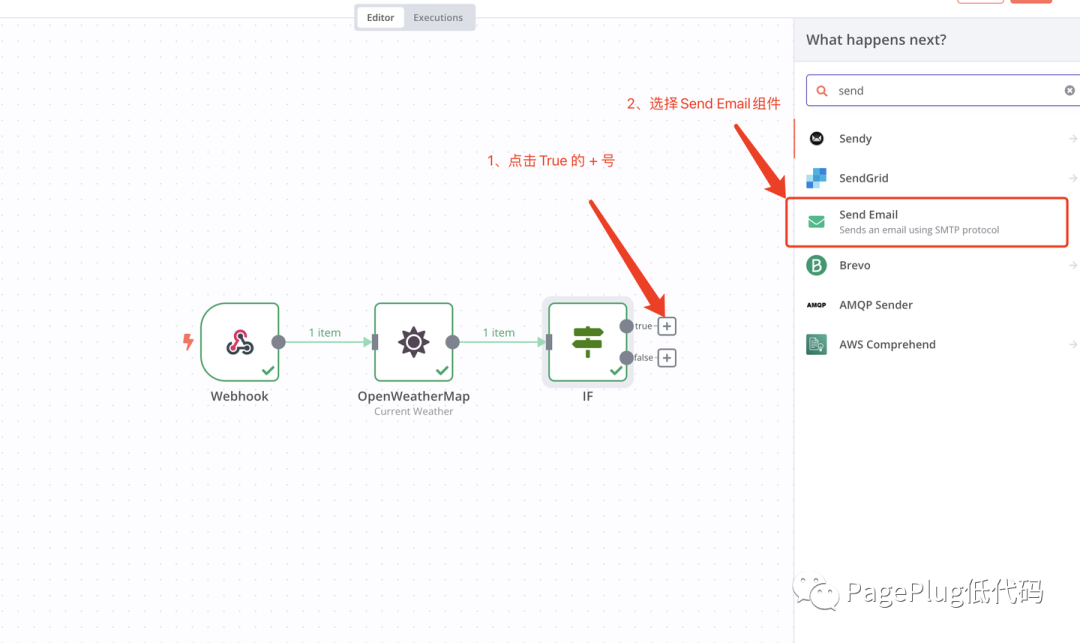The height and width of the screenshot is (643, 1080).
Task: Click the 'true' output label
Action: [x=643, y=326]
